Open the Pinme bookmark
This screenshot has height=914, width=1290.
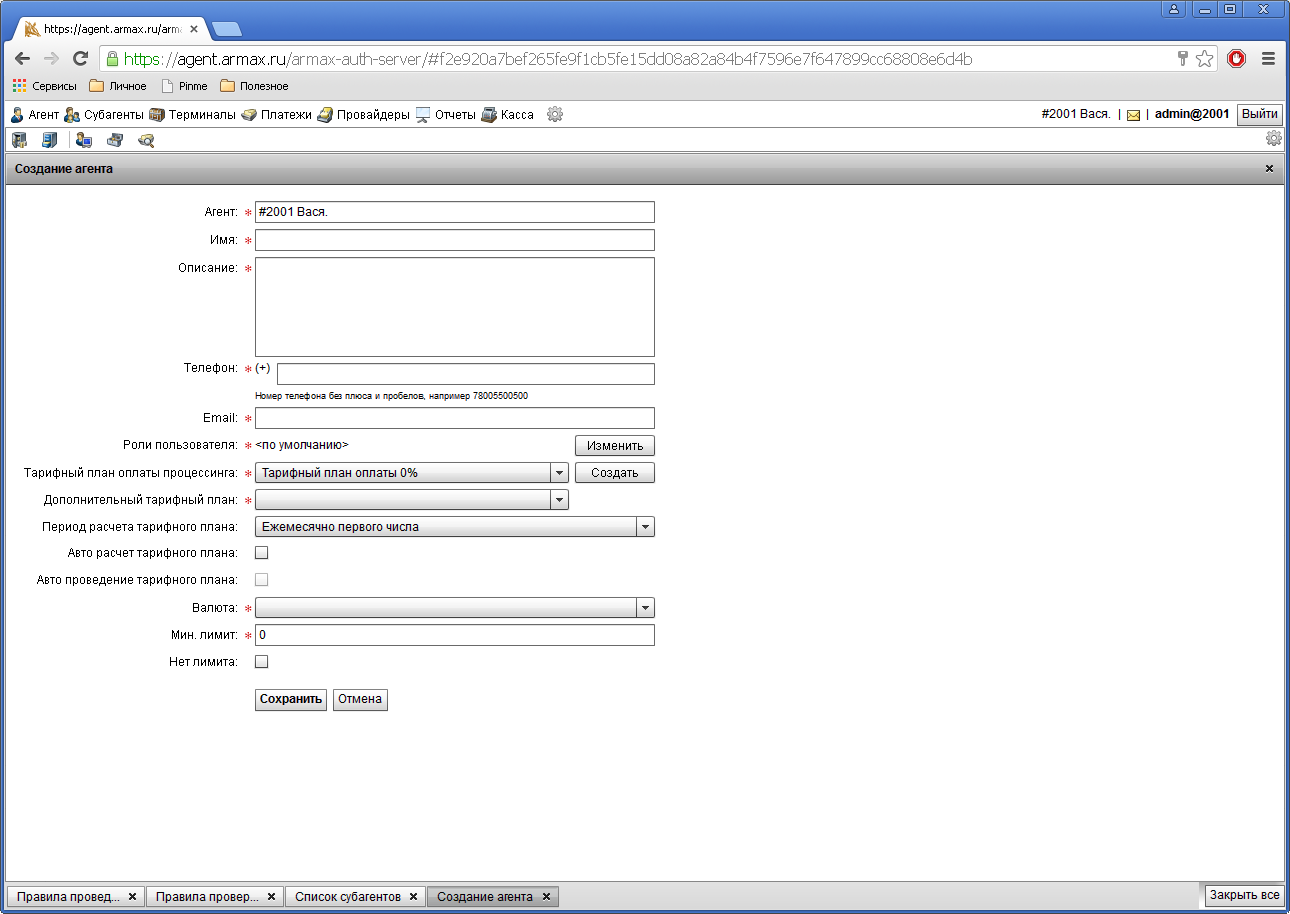coord(185,86)
